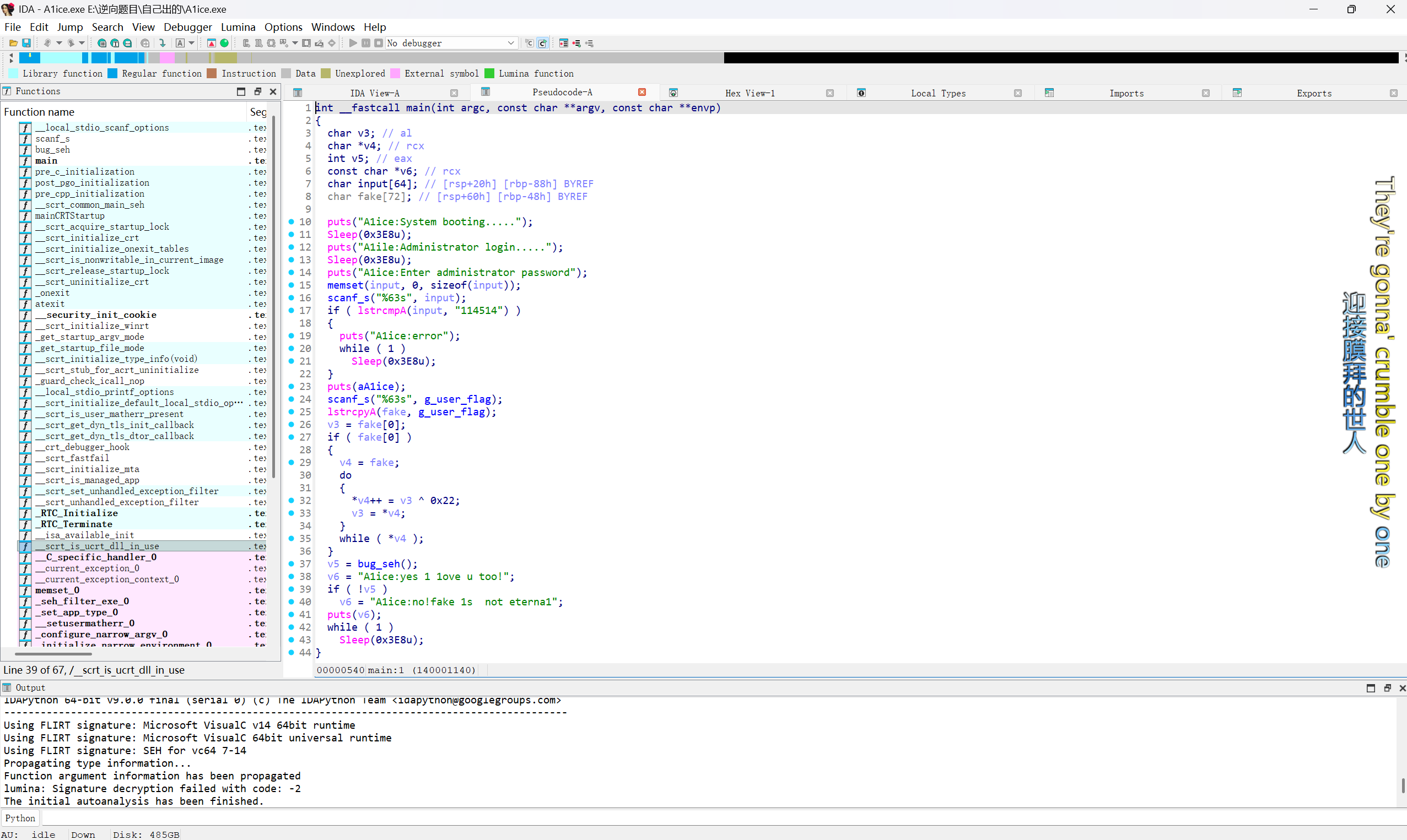
Task: Open the No debugger dropdown
Action: [x=510, y=43]
